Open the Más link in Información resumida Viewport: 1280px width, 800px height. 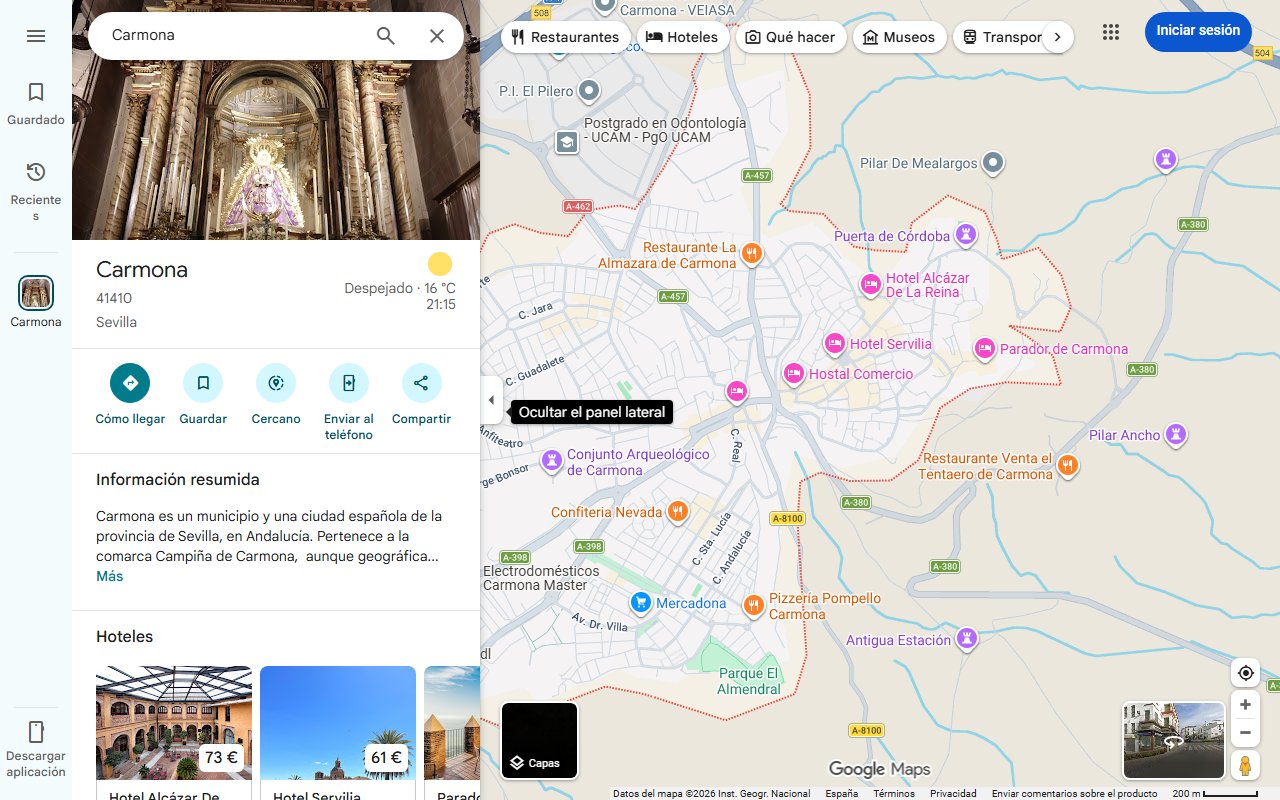pyautogui.click(x=109, y=576)
